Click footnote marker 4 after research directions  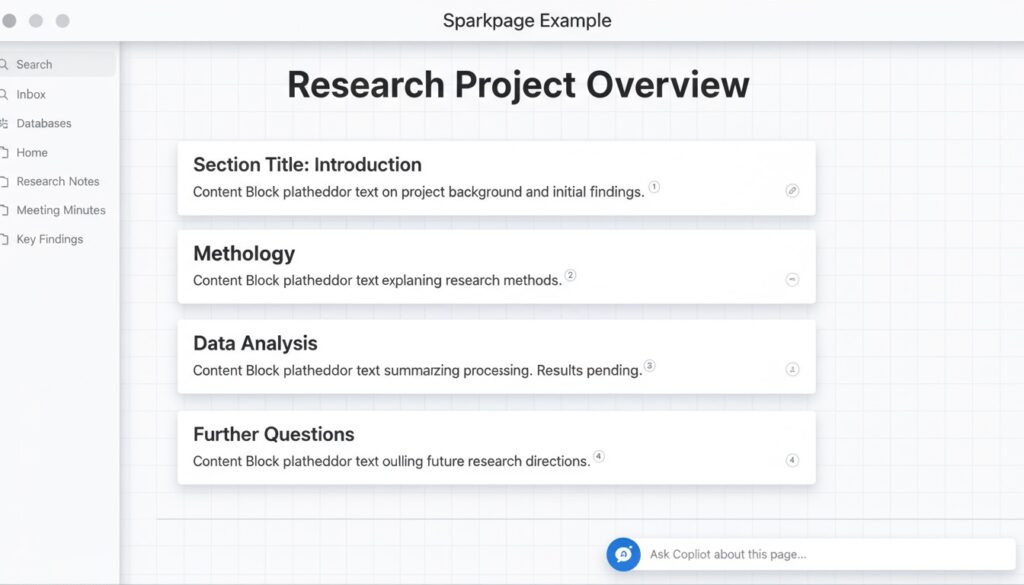[599, 456]
